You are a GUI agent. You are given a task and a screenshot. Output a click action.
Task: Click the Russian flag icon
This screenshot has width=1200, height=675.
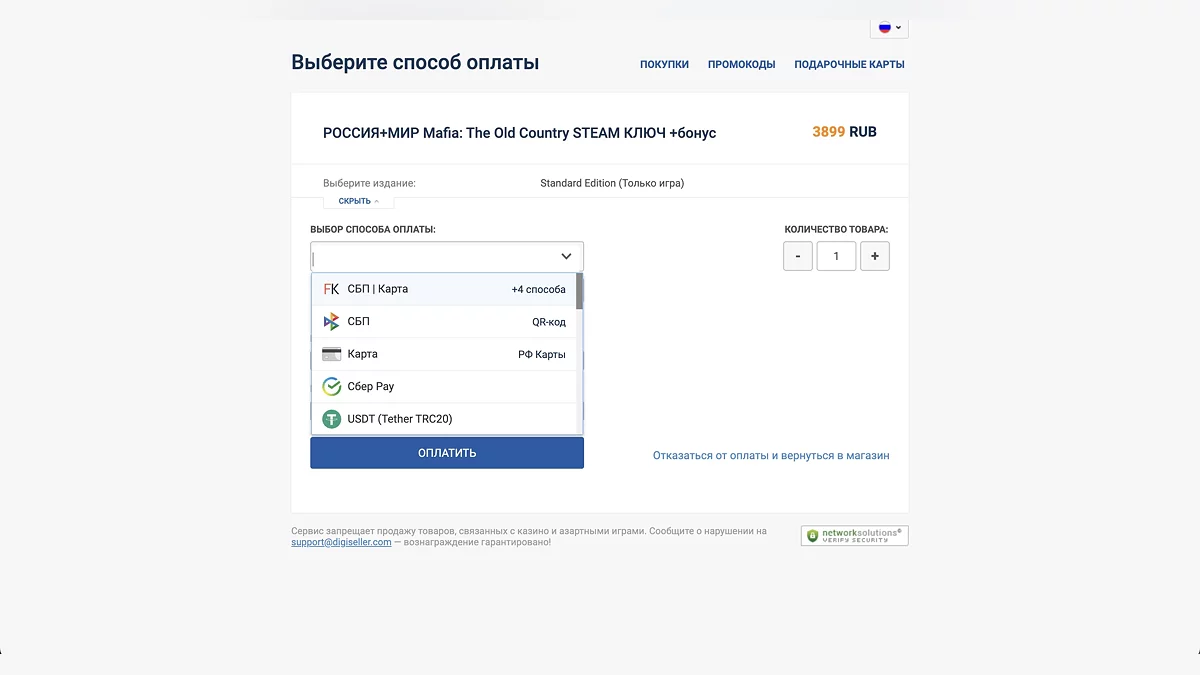[884, 27]
